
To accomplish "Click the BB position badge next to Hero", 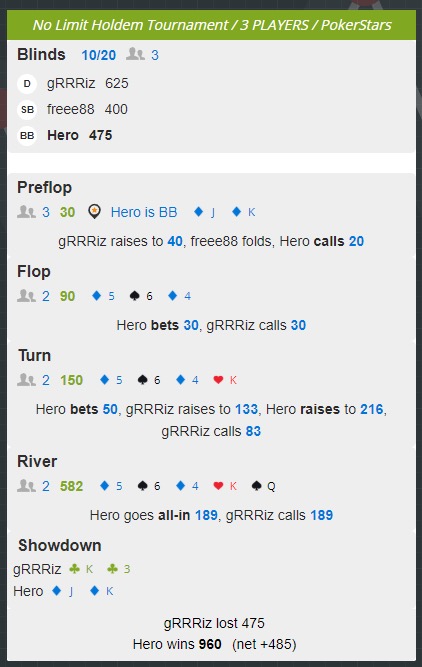I will point(27,135).
